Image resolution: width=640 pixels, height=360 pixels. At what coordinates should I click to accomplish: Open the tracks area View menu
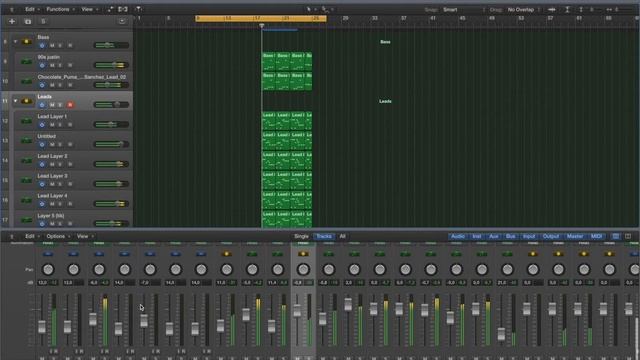[89, 9]
